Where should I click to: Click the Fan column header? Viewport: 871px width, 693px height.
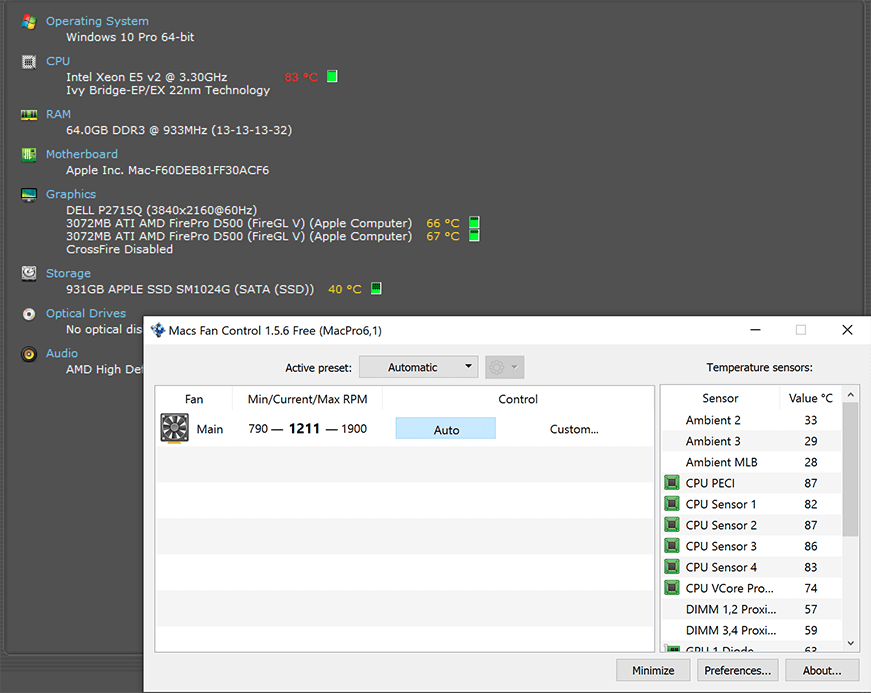[x=194, y=399]
